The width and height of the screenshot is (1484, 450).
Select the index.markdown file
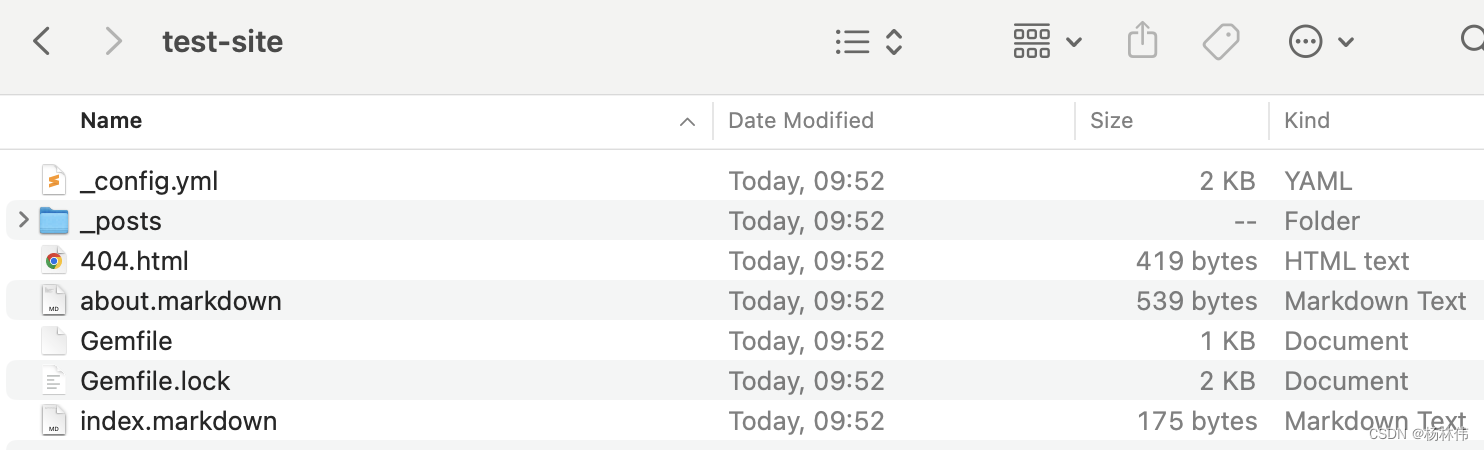click(x=178, y=421)
